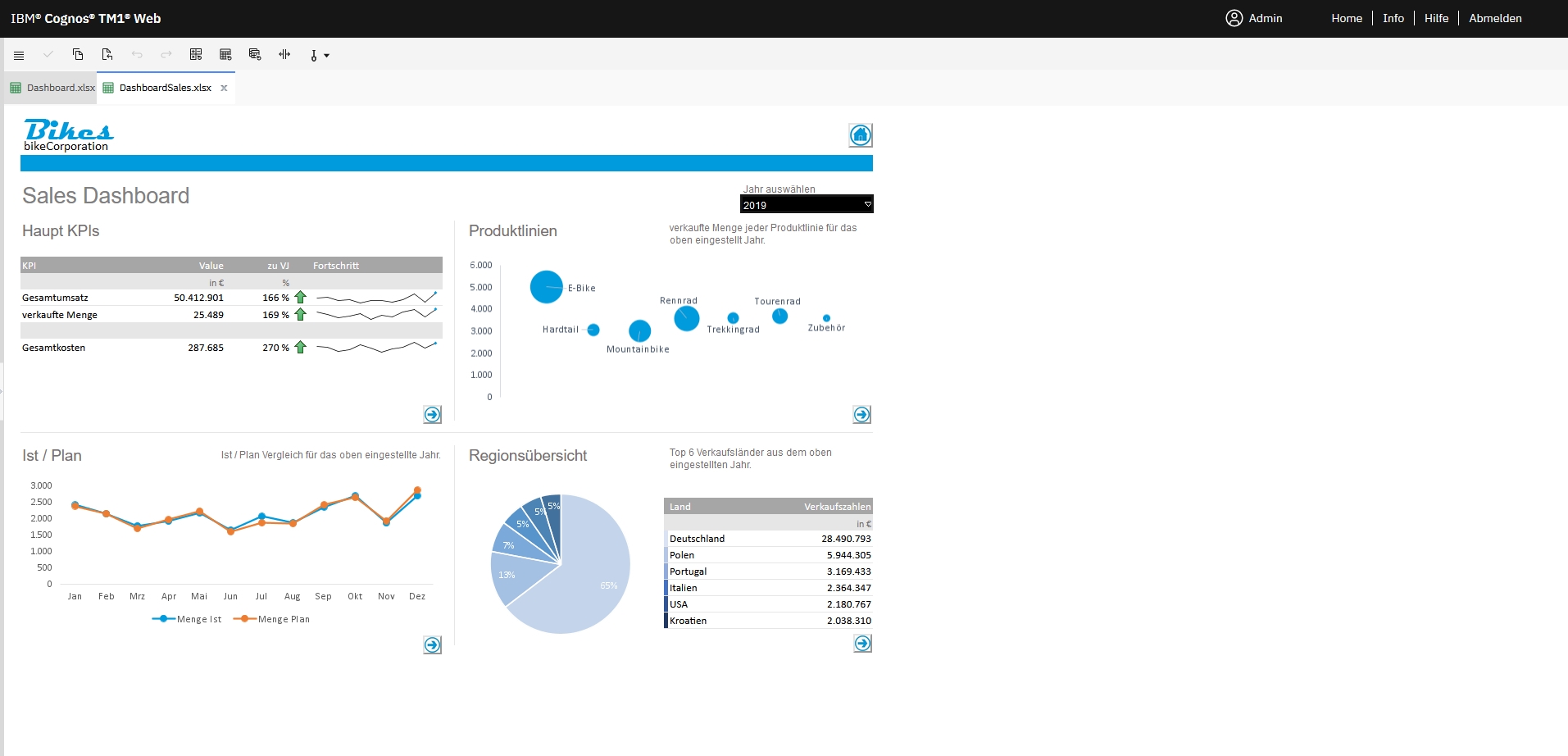Click the Dez data point of Menge Plan
Image resolution: width=1568 pixels, height=756 pixels.
pos(417,490)
